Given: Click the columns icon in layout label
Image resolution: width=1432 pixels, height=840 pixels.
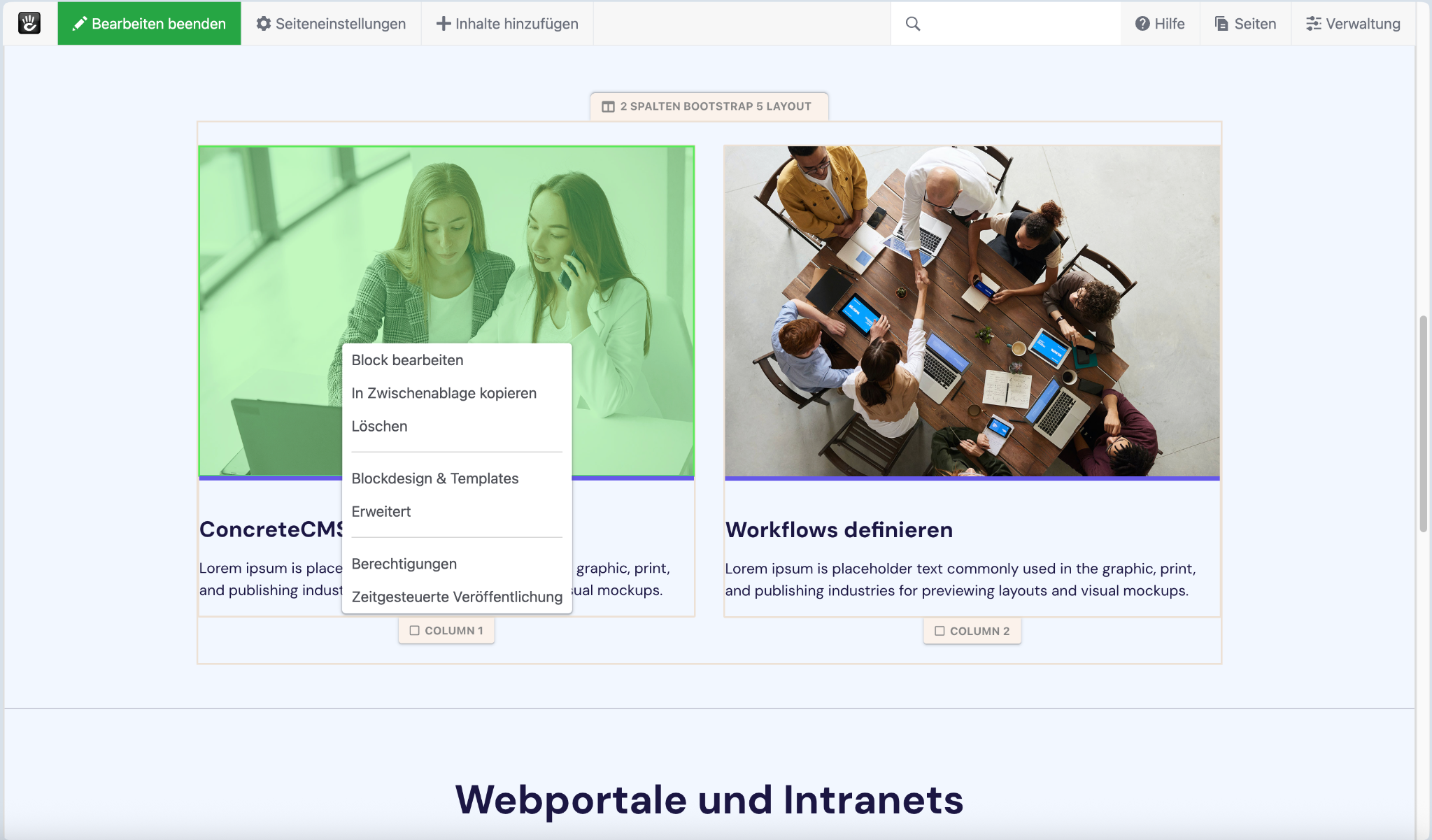Looking at the screenshot, I should click(608, 106).
